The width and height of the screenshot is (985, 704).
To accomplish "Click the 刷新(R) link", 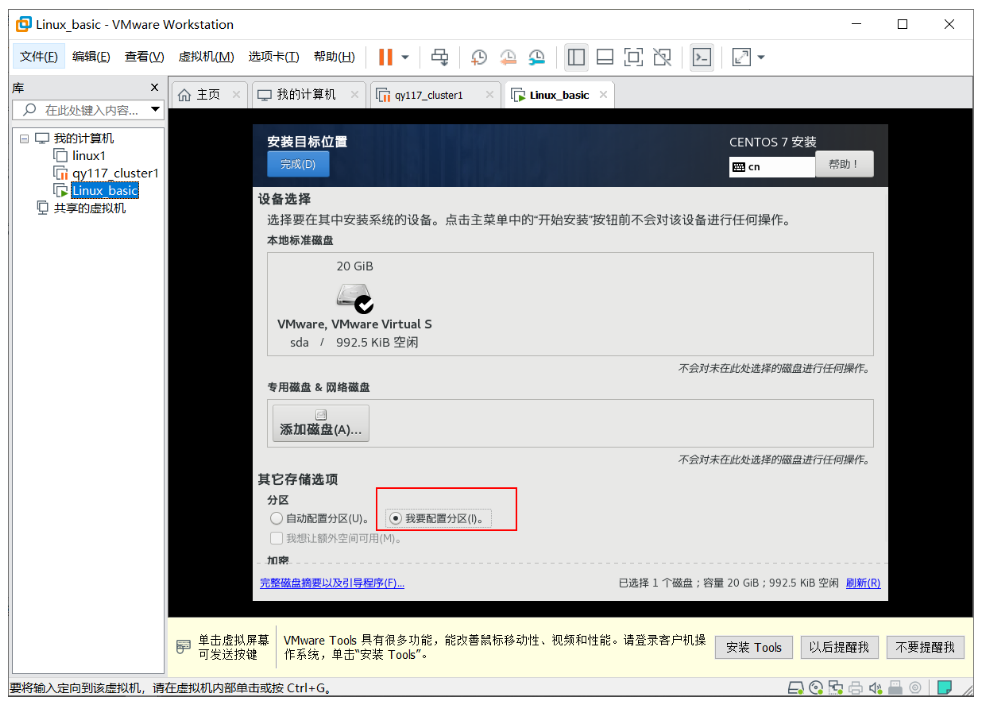I will (863, 583).
